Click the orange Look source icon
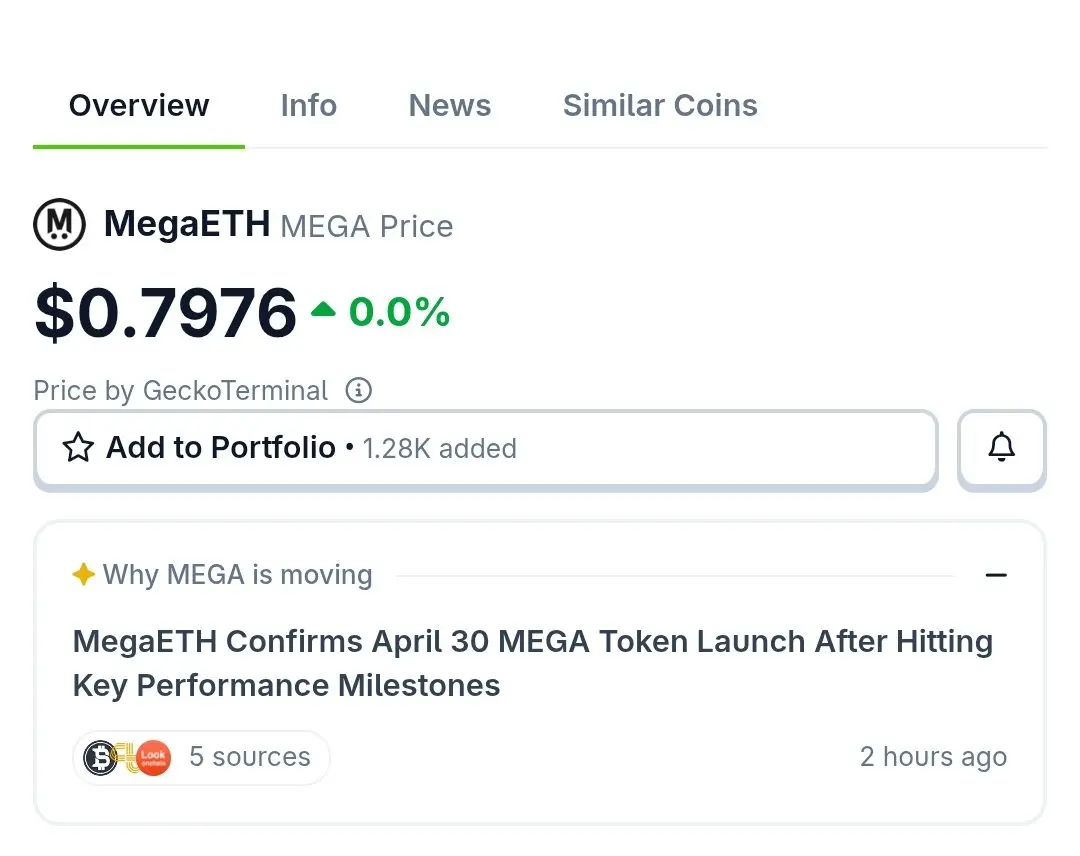This screenshot has width=1080, height=856. coord(153,757)
